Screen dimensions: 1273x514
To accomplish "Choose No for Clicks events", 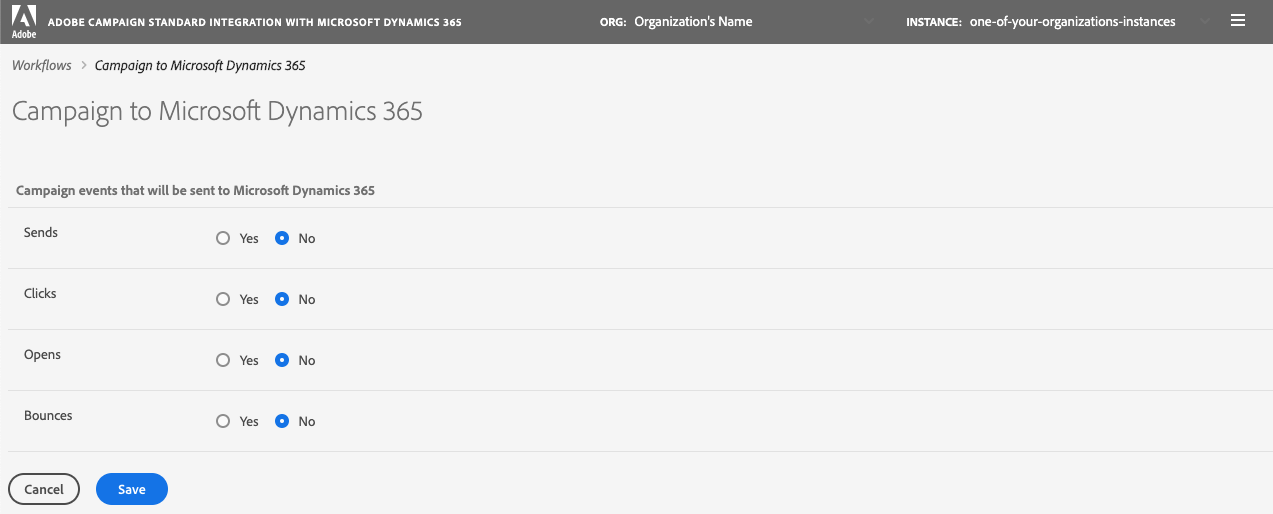I will (x=282, y=300).
